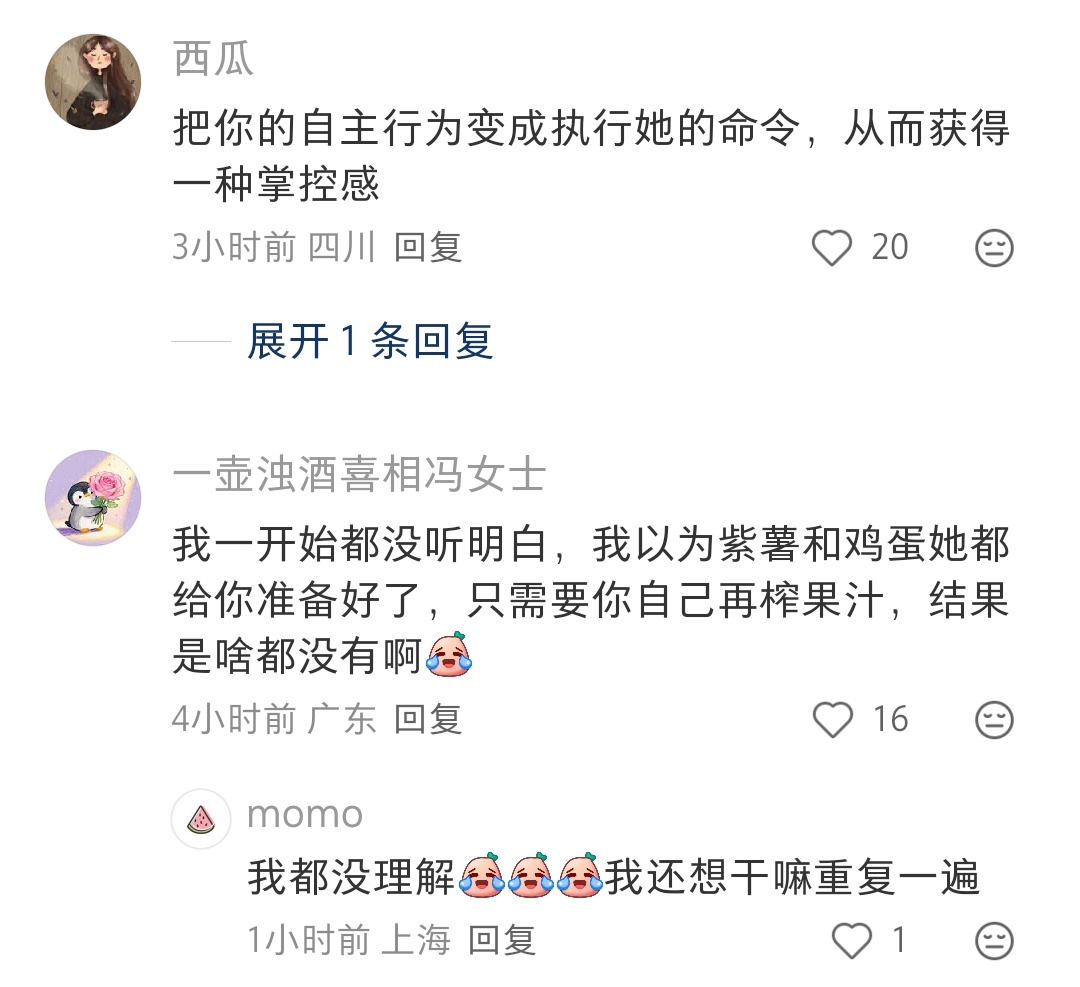Select 西瓜's comment text about 掌控感
The image size is (1080, 987).
coord(591,156)
